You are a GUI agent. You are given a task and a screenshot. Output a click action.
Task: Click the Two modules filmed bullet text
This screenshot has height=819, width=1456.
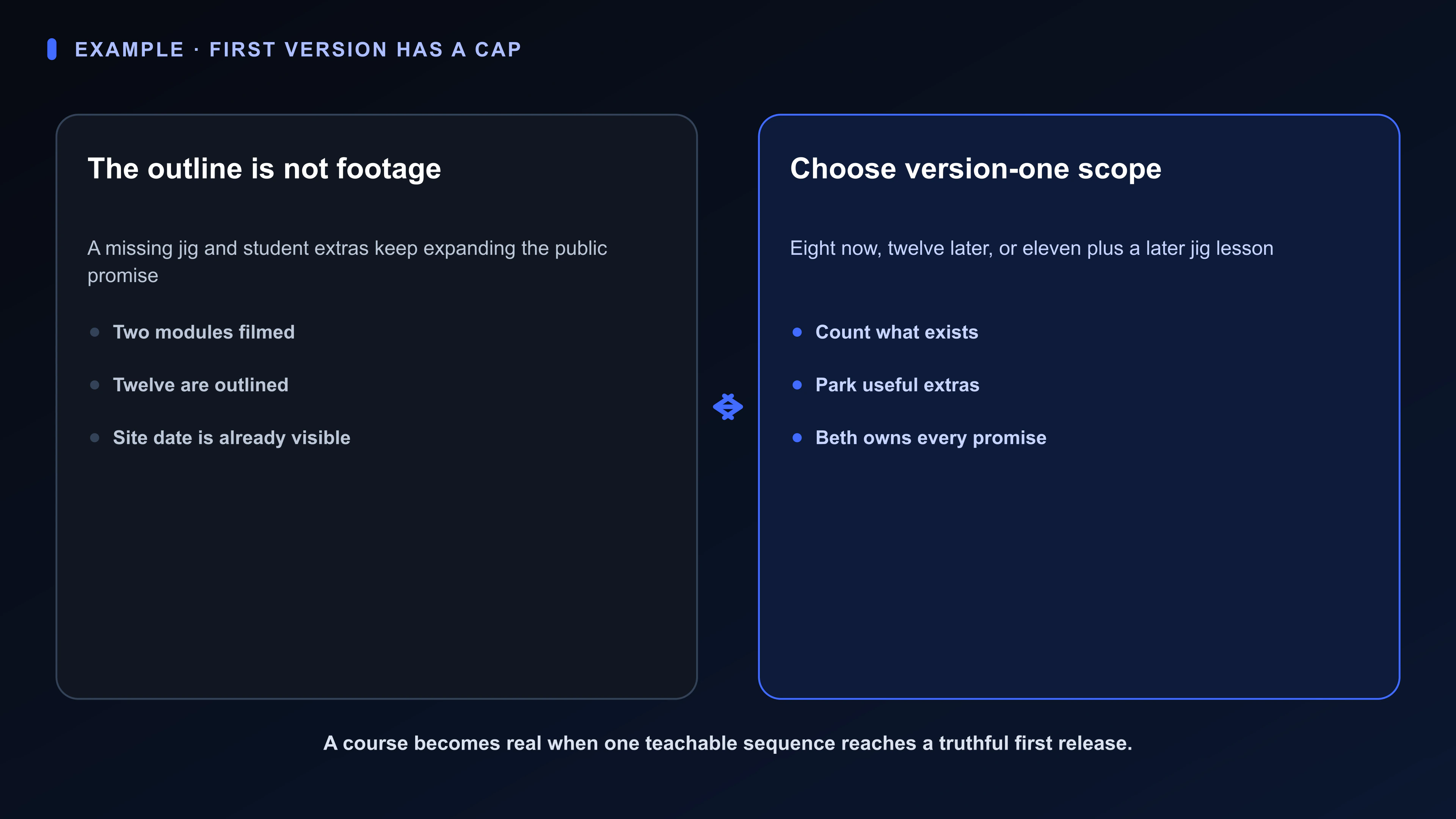point(204,332)
